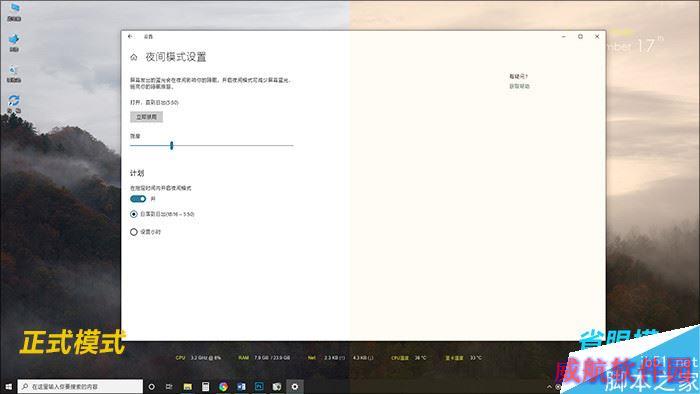Viewport: 700px width, 394px height.
Task: Open the blue arrow desktop shortcut
Action: (x=14, y=43)
